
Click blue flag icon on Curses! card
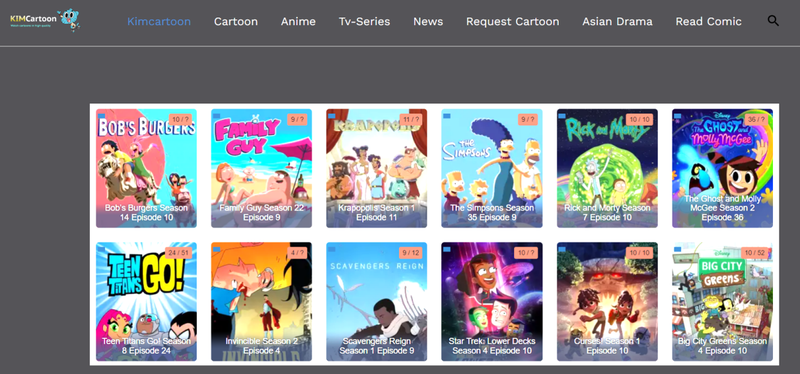(562, 249)
